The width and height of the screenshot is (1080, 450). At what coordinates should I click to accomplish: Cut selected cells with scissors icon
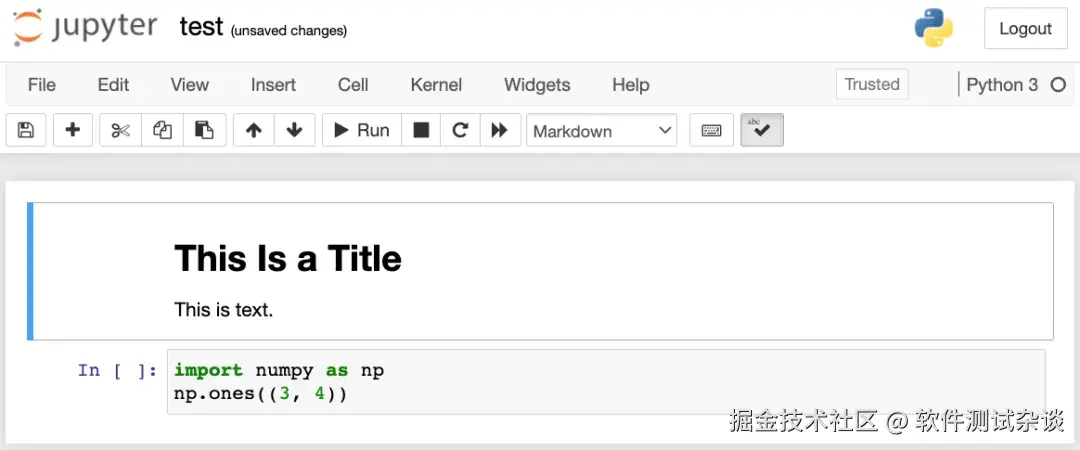pos(121,130)
